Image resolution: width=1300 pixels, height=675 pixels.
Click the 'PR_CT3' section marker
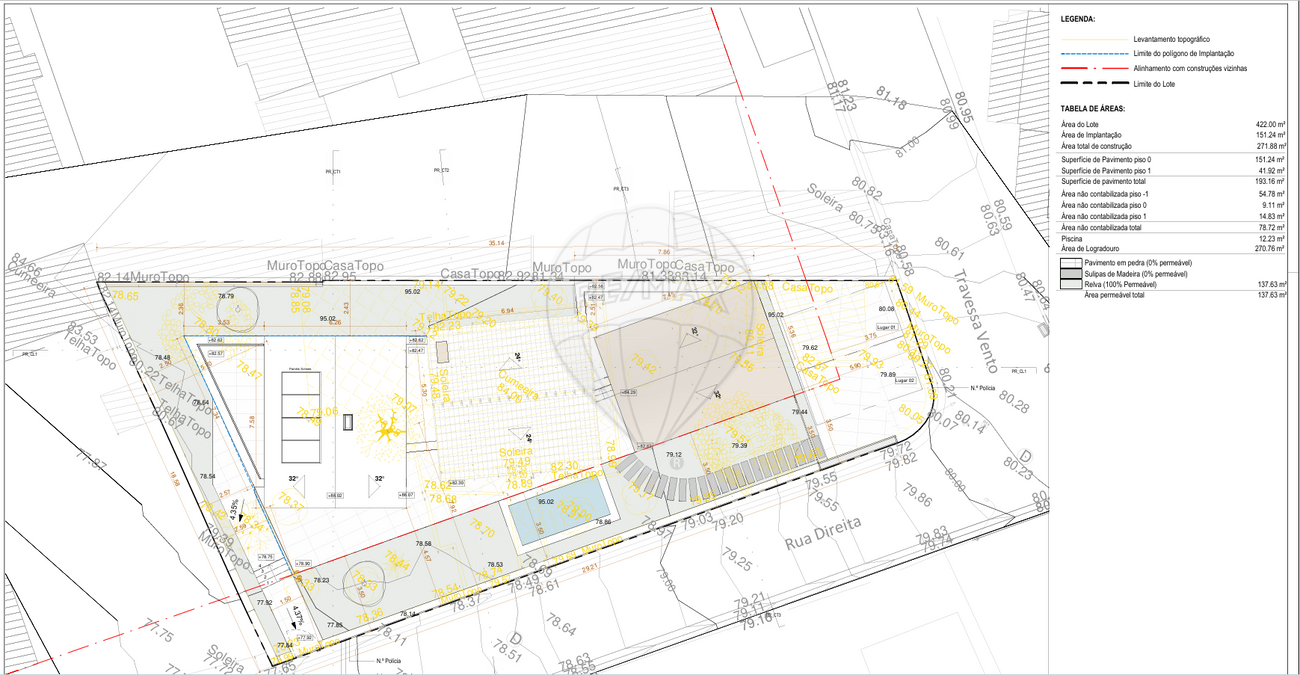coord(621,189)
